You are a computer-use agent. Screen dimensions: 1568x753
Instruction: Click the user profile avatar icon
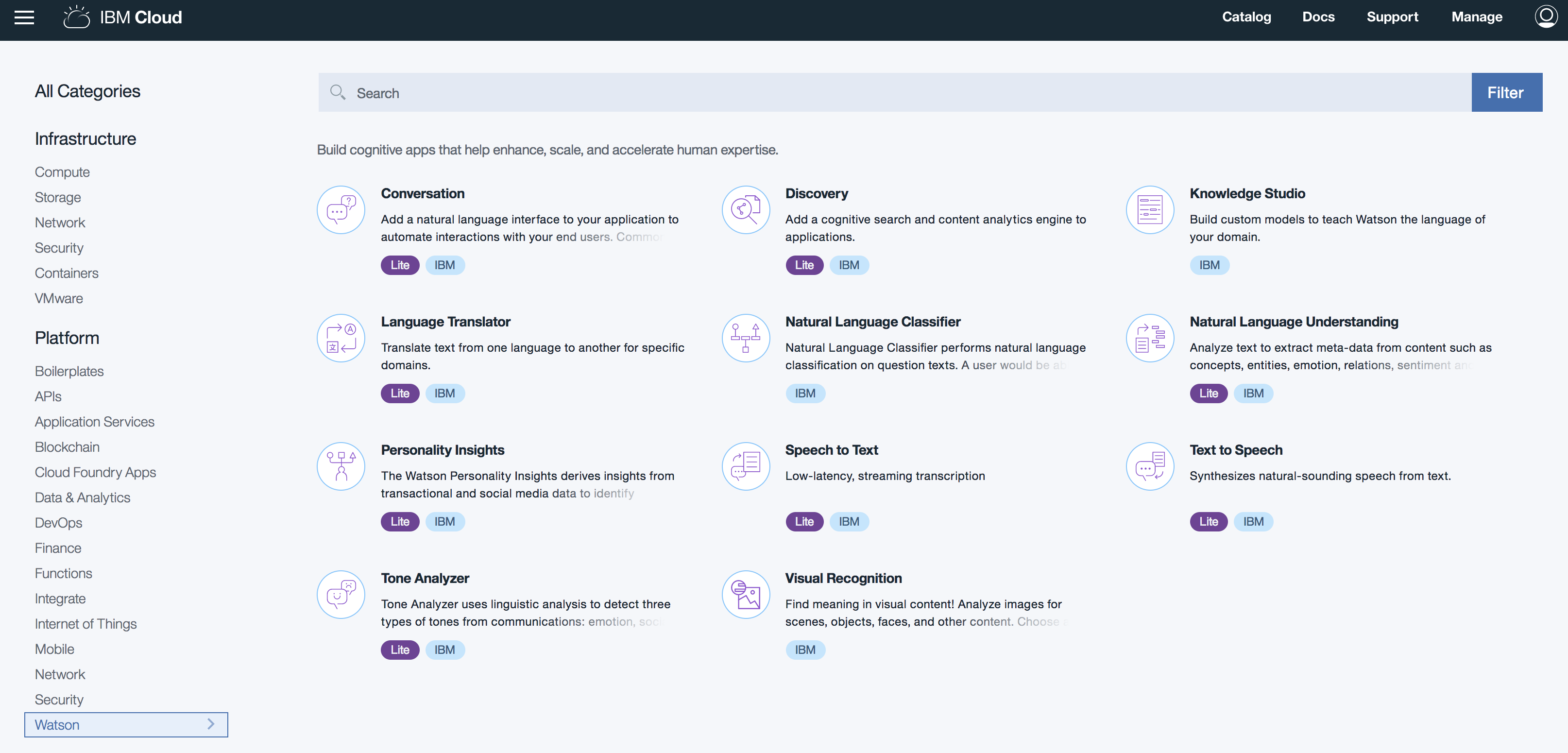point(1546,17)
